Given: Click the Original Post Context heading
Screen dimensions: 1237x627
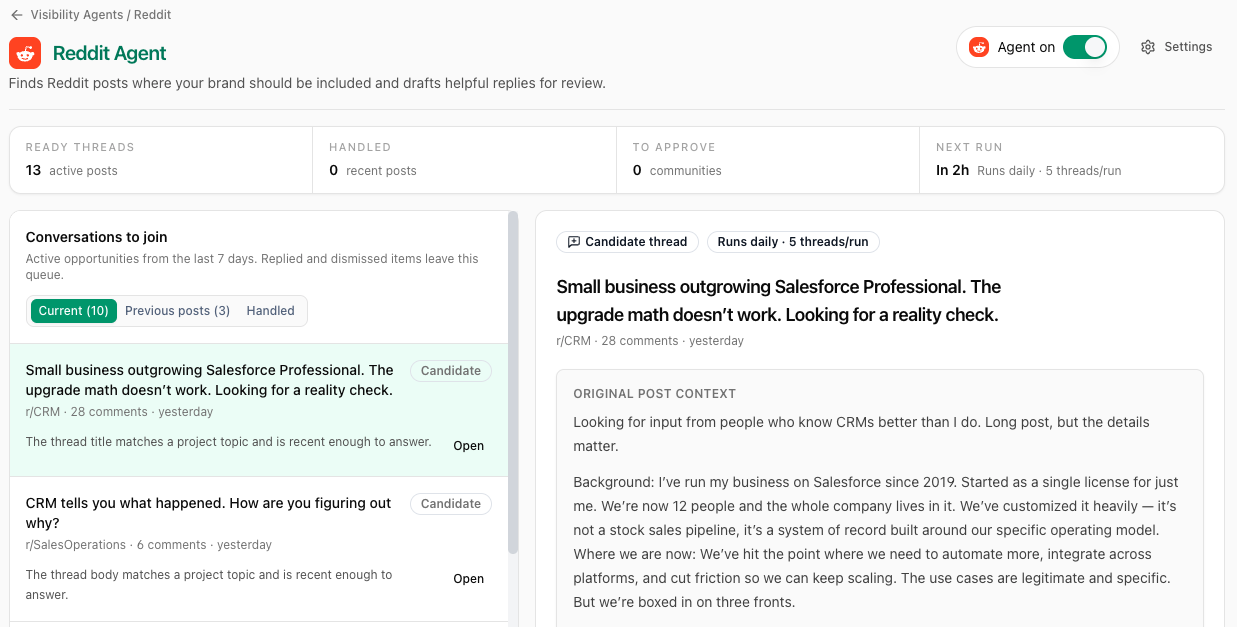Looking at the screenshot, I should click(654, 394).
